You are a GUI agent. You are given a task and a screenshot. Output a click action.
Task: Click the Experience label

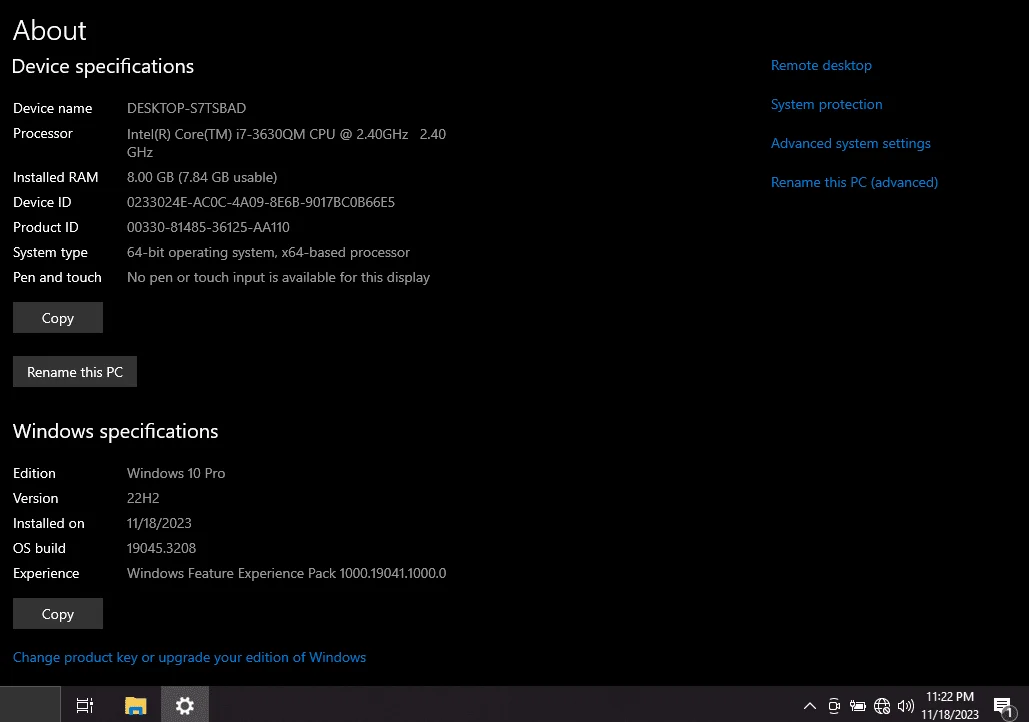46,574
